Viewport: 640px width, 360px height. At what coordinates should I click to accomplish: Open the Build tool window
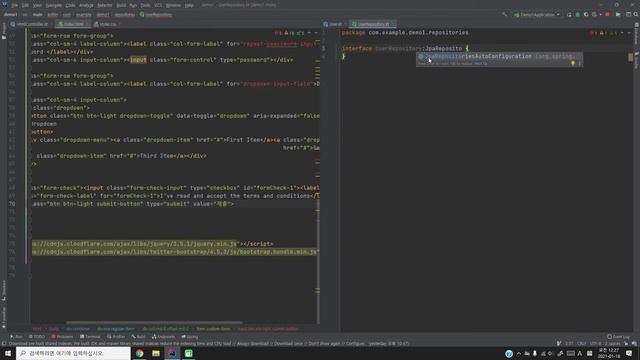(x=139, y=337)
